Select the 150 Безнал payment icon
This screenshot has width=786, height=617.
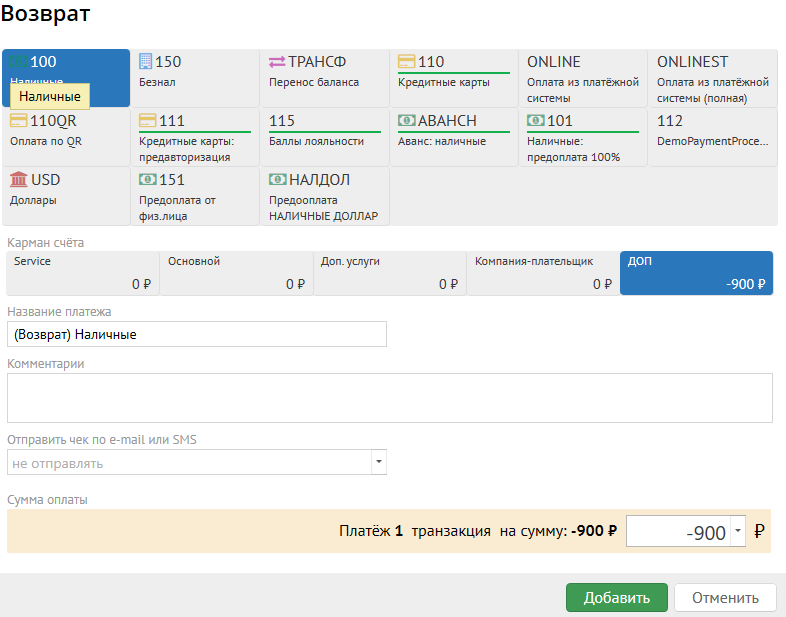[x=146, y=62]
